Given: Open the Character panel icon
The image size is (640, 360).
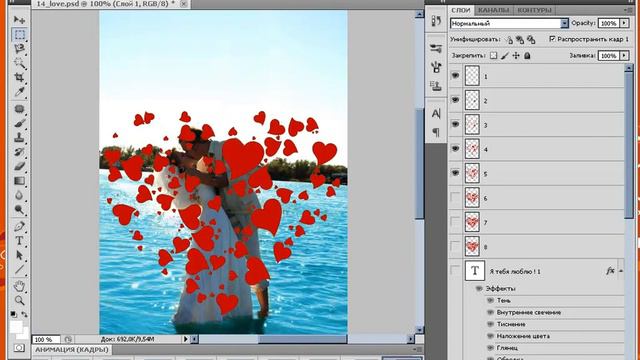Looking at the screenshot, I should point(436,113).
